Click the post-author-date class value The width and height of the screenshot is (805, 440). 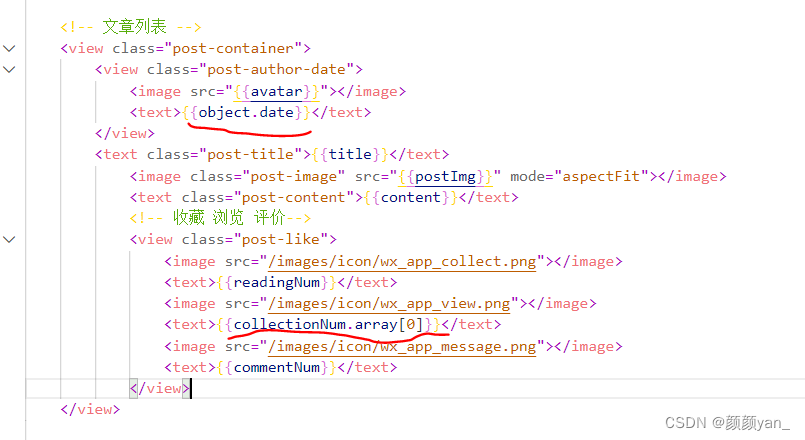click(x=276, y=70)
